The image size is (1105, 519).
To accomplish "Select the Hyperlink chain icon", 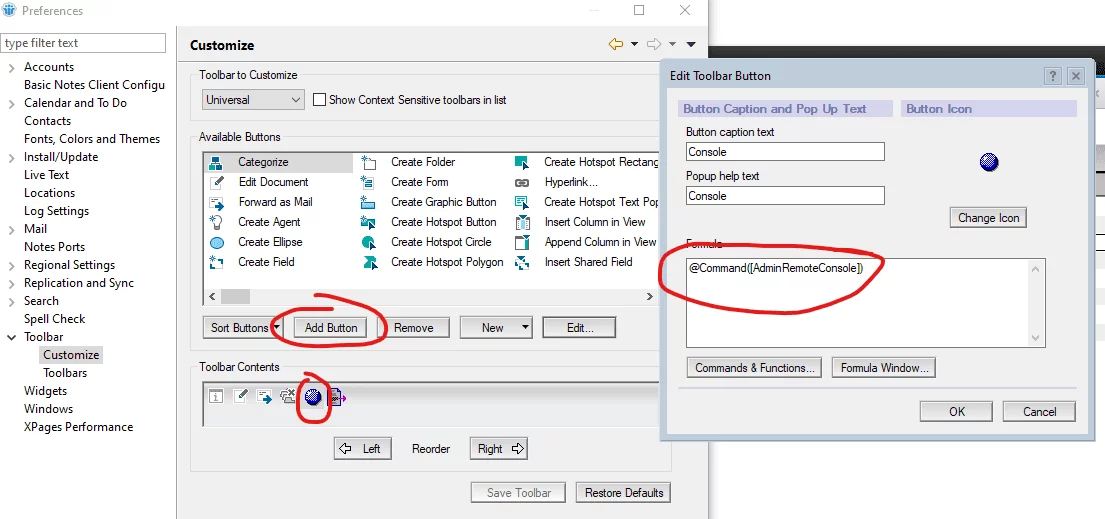I will click(x=522, y=182).
